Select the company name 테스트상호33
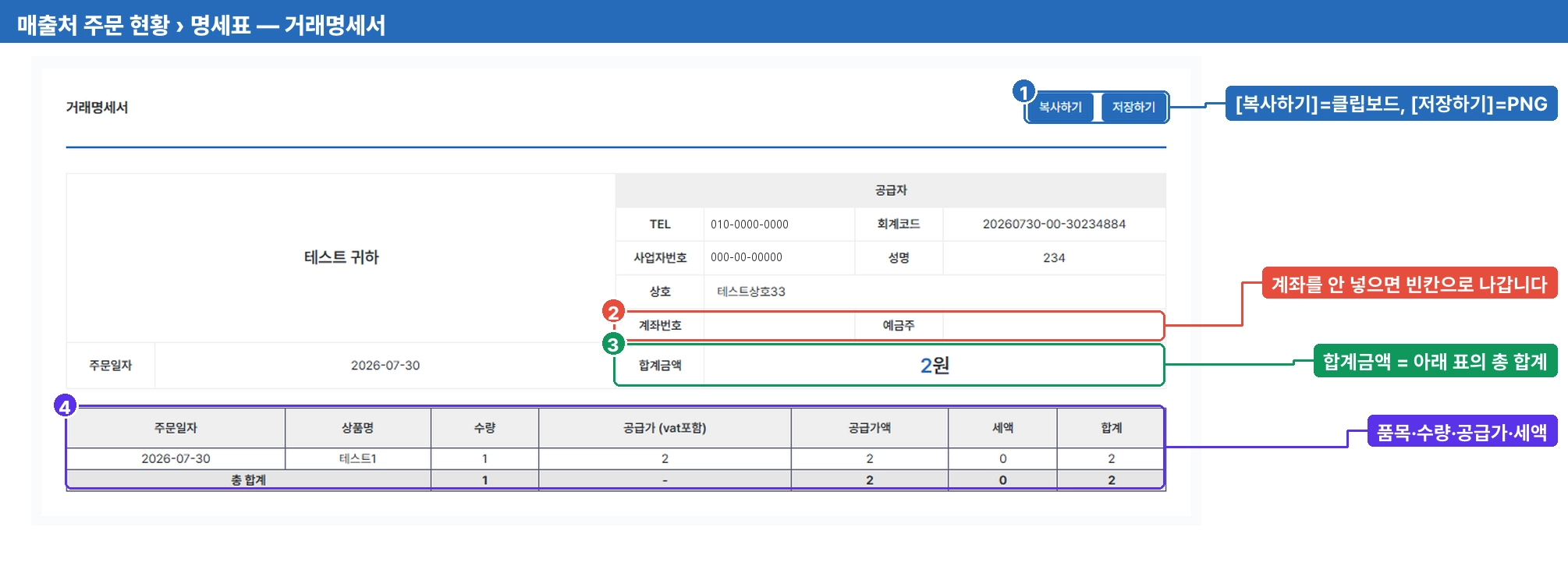 pos(751,292)
